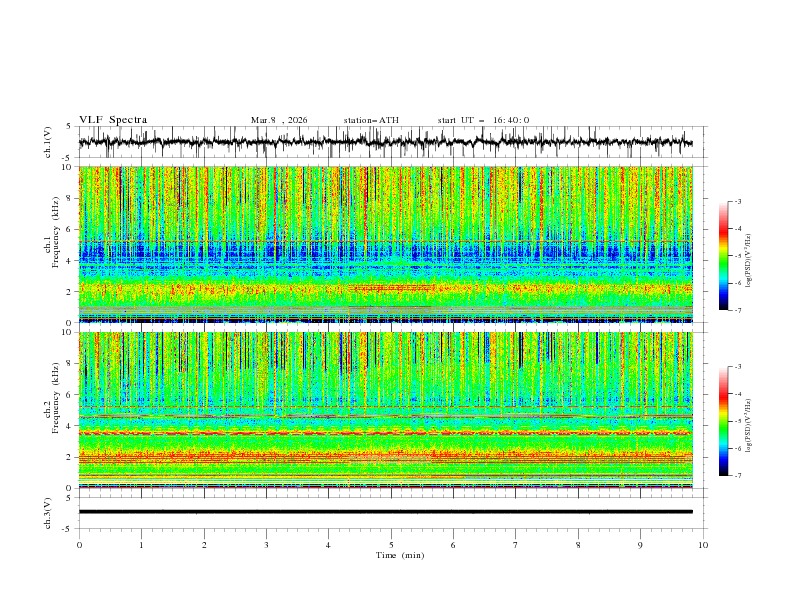Click the time axis tick label '10'
The height and width of the screenshot is (612, 792).
pos(703,545)
